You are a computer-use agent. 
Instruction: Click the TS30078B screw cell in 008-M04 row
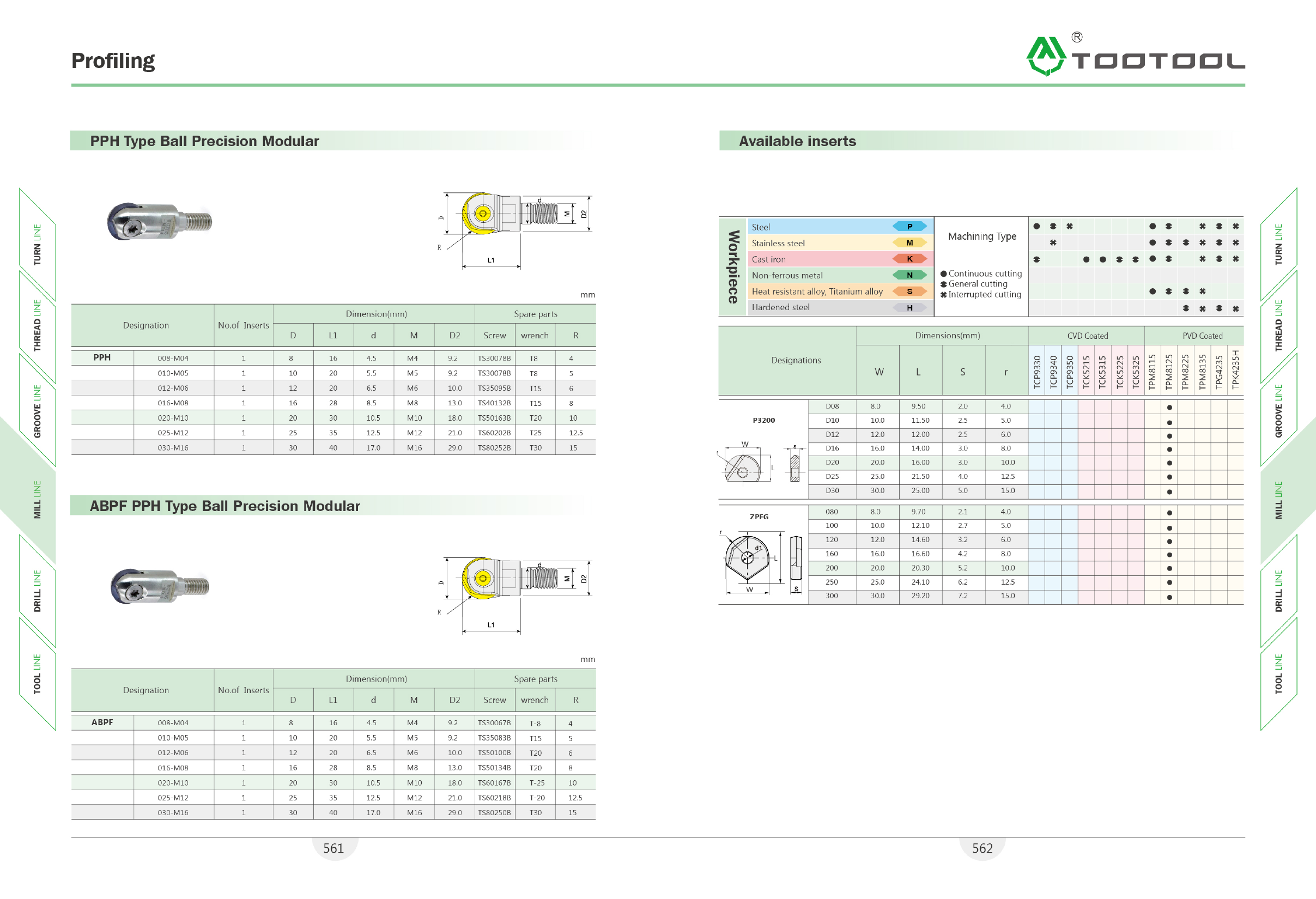[x=494, y=359]
